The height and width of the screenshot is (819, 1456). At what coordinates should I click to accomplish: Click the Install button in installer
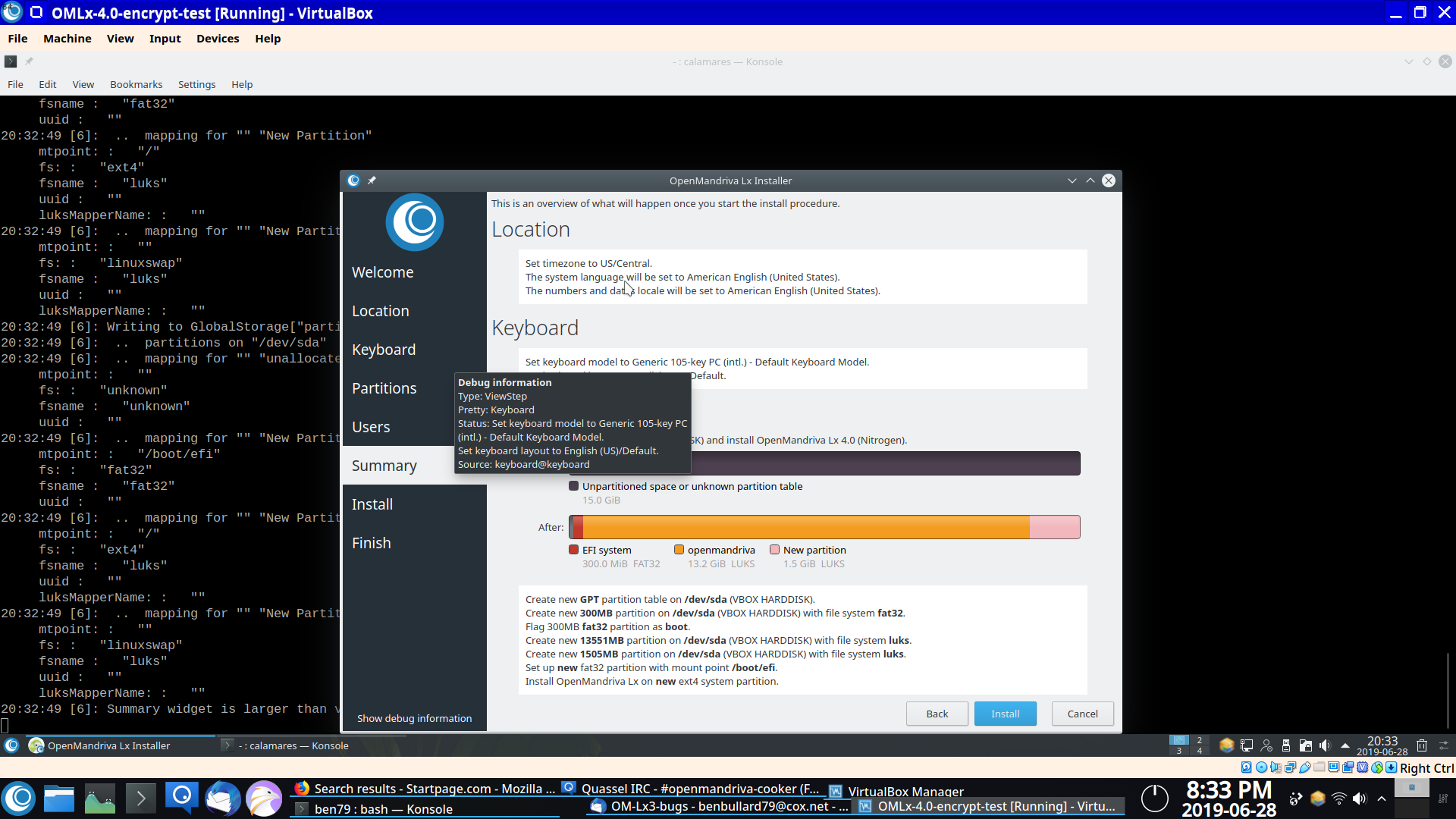(x=1005, y=714)
